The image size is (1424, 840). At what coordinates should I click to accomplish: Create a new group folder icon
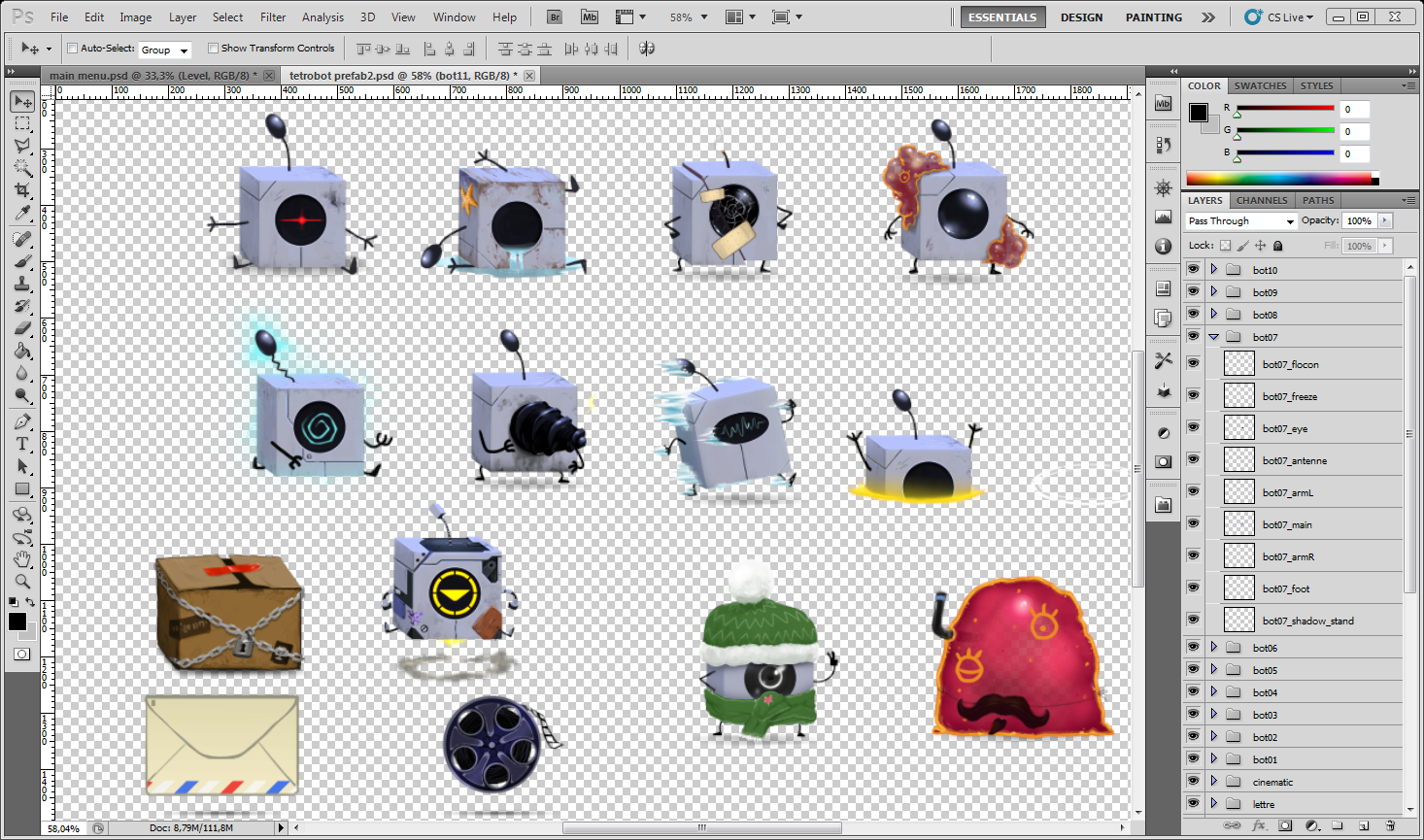[1338, 825]
